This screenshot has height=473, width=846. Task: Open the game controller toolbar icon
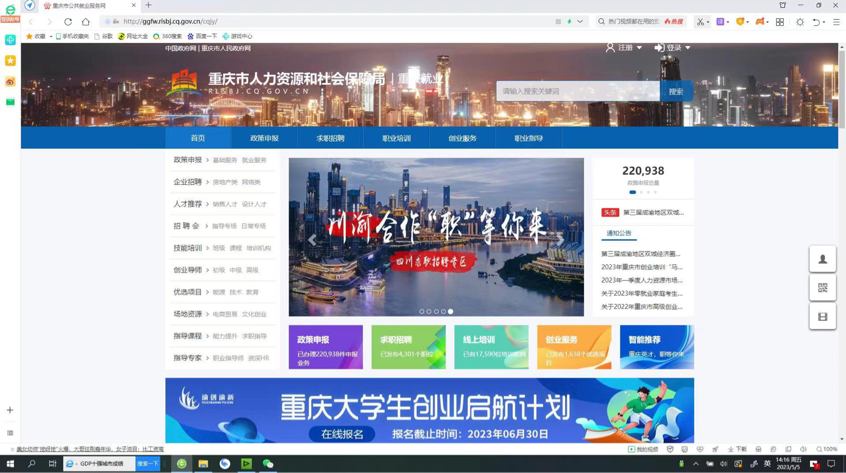tap(760, 22)
